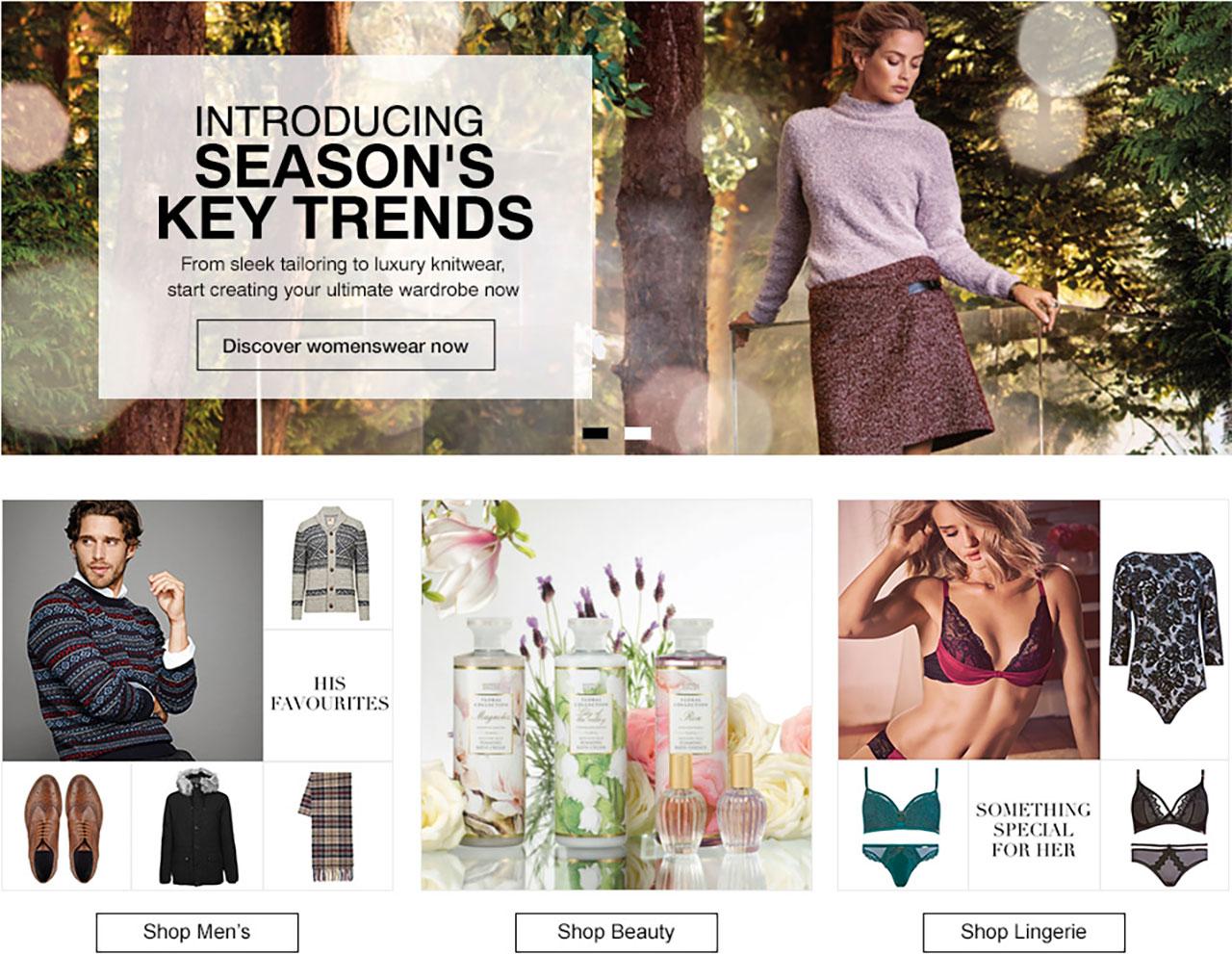Screen dimensions: 1232x954
Task: View the checked fringed scarf thumbnail
Action: (x=328, y=825)
